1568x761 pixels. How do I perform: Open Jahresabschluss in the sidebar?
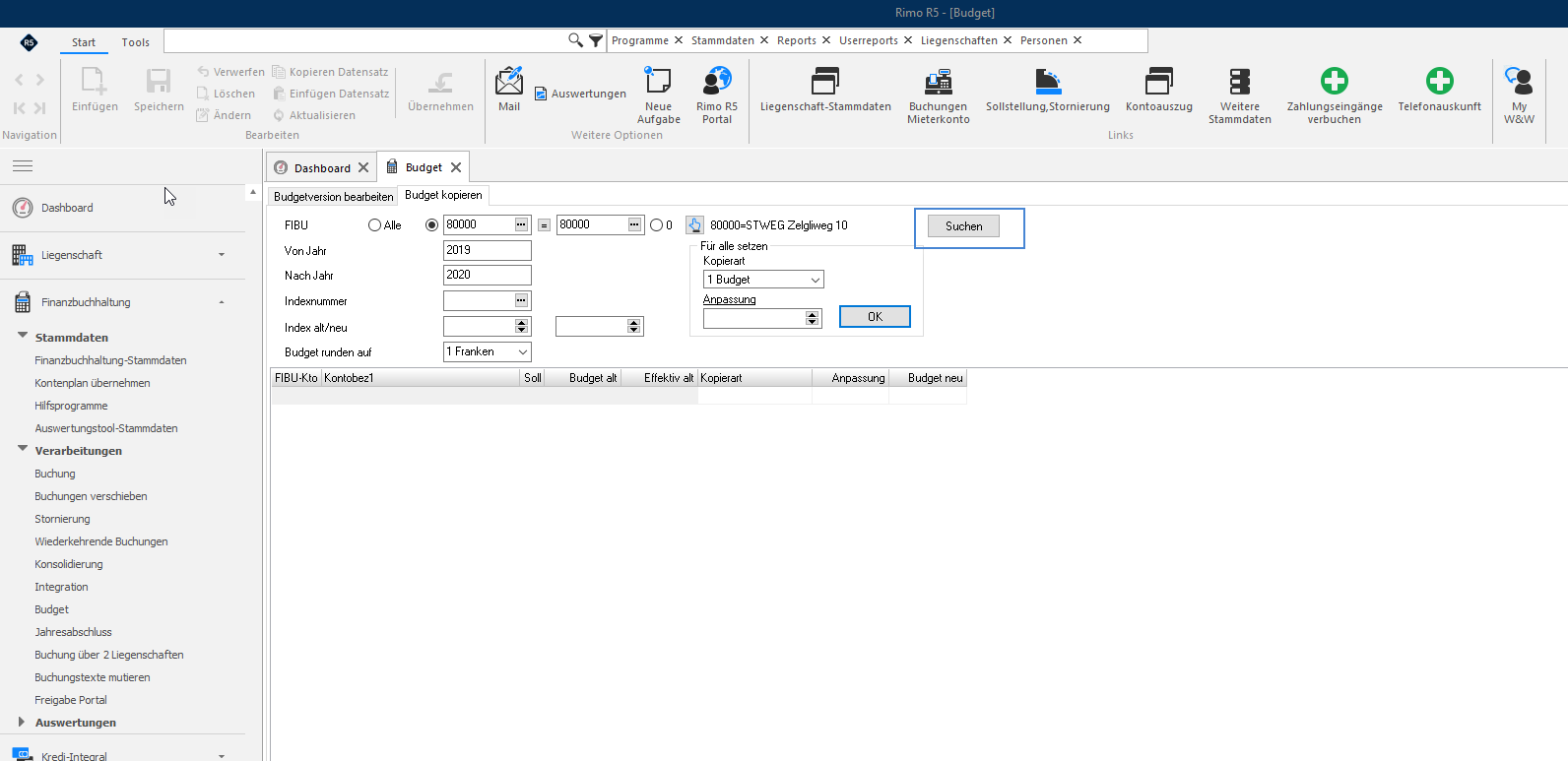coord(73,632)
